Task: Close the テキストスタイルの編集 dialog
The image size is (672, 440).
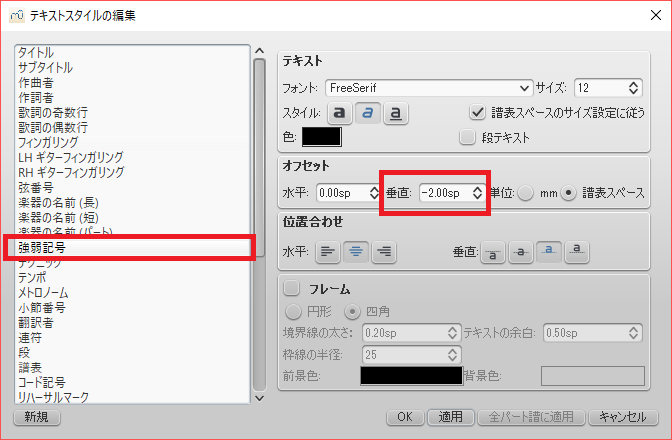Action: point(655,15)
